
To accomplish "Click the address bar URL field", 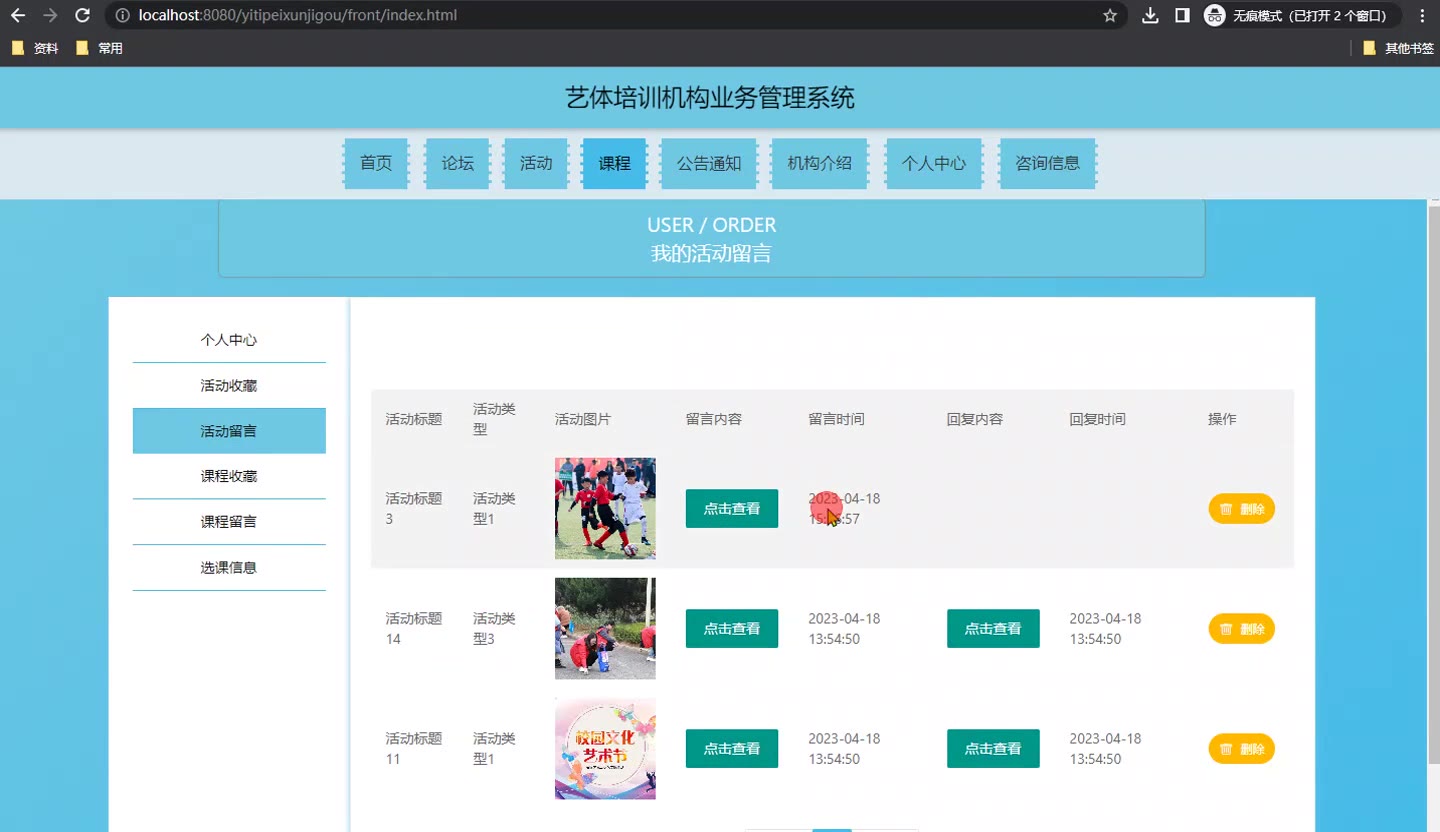I will [x=600, y=15].
